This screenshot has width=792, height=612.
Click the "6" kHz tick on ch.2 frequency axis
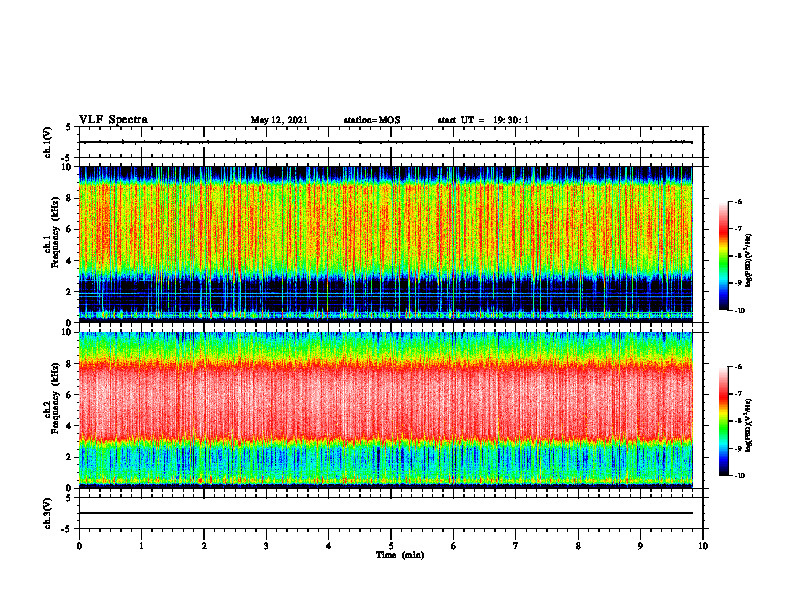pos(70,395)
